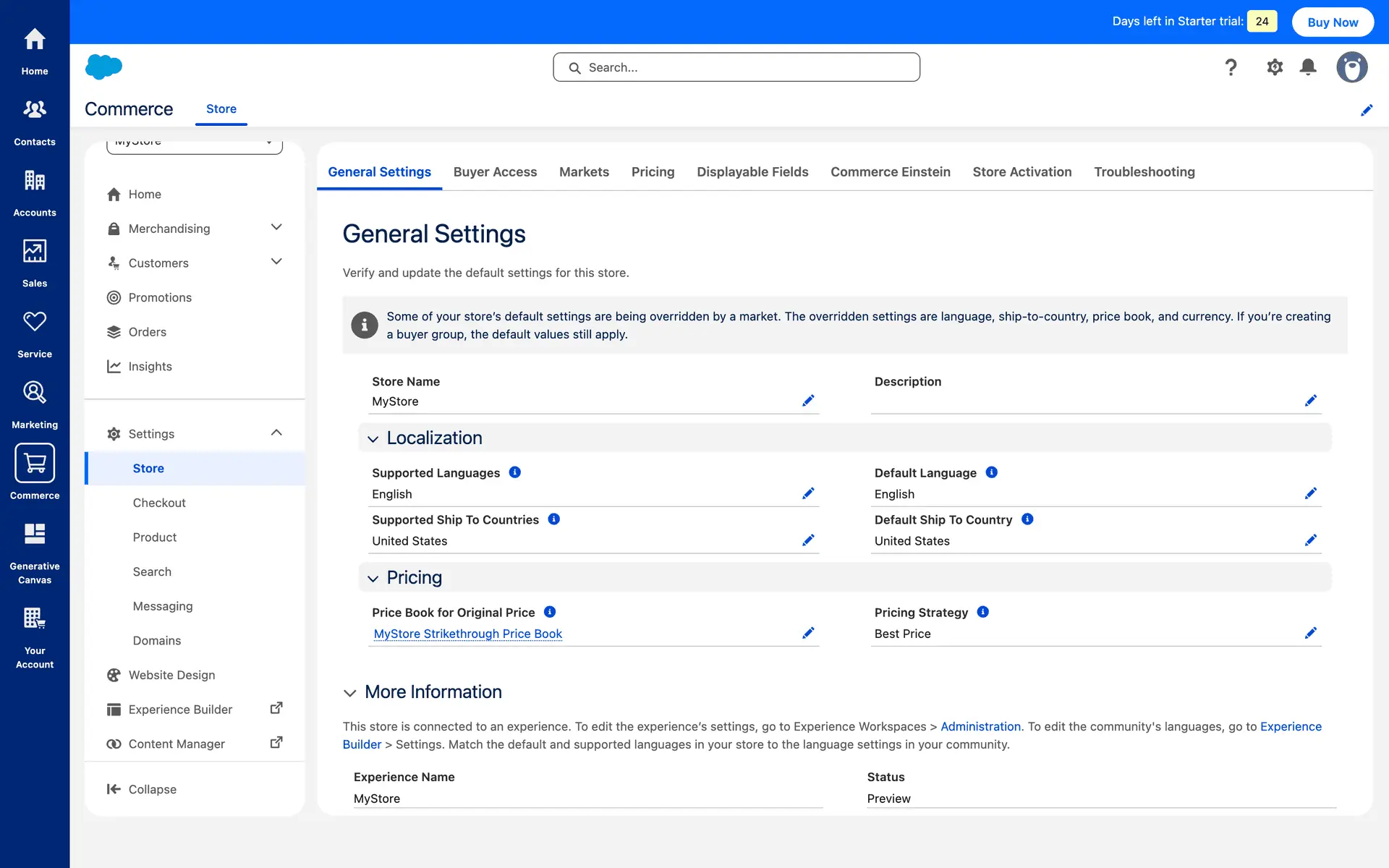Open the notifications bell icon
The image size is (1389, 868).
pyautogui.click(x=1308, y=67)
